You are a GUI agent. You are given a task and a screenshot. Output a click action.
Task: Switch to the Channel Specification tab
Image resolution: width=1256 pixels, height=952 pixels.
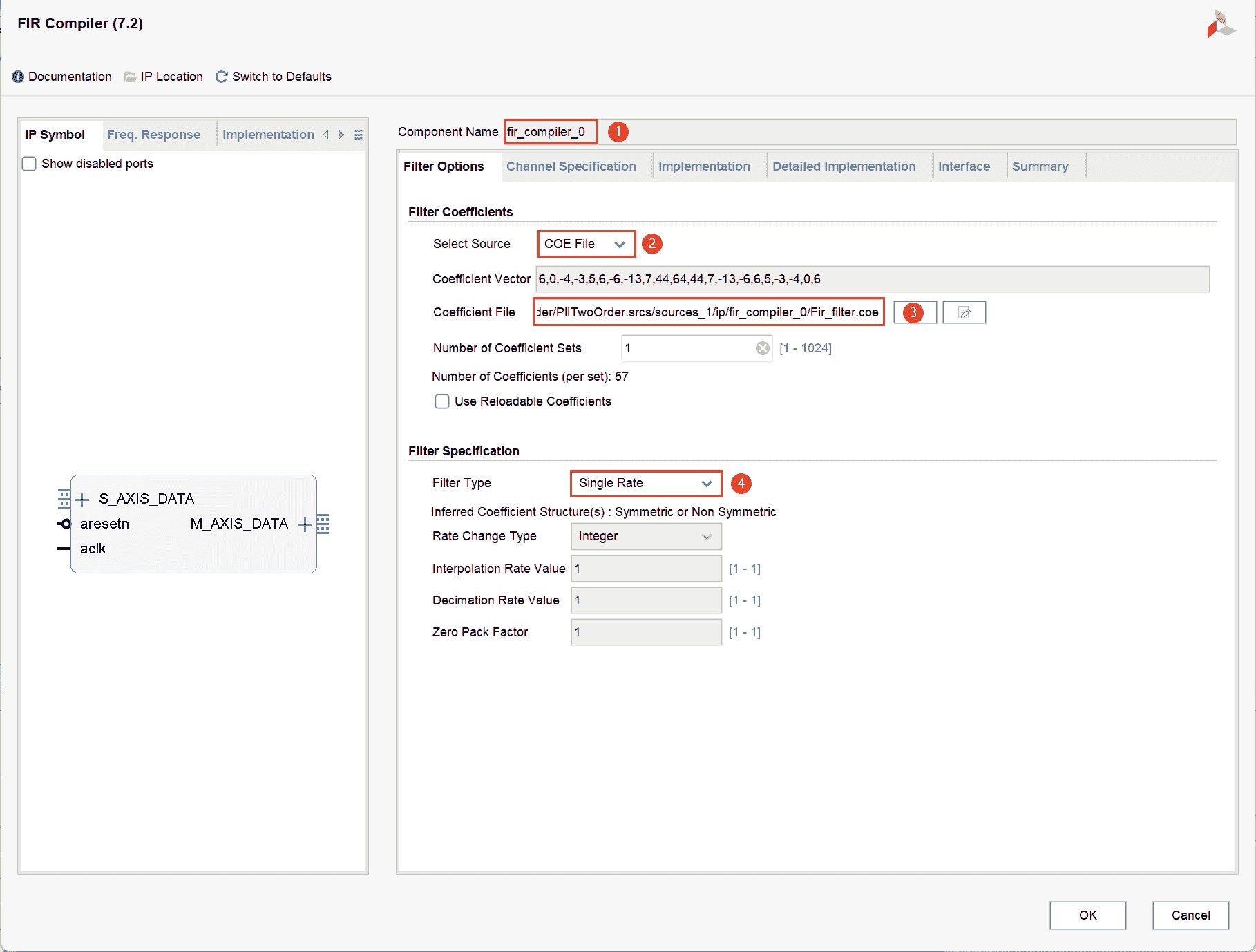pos(571,166)
